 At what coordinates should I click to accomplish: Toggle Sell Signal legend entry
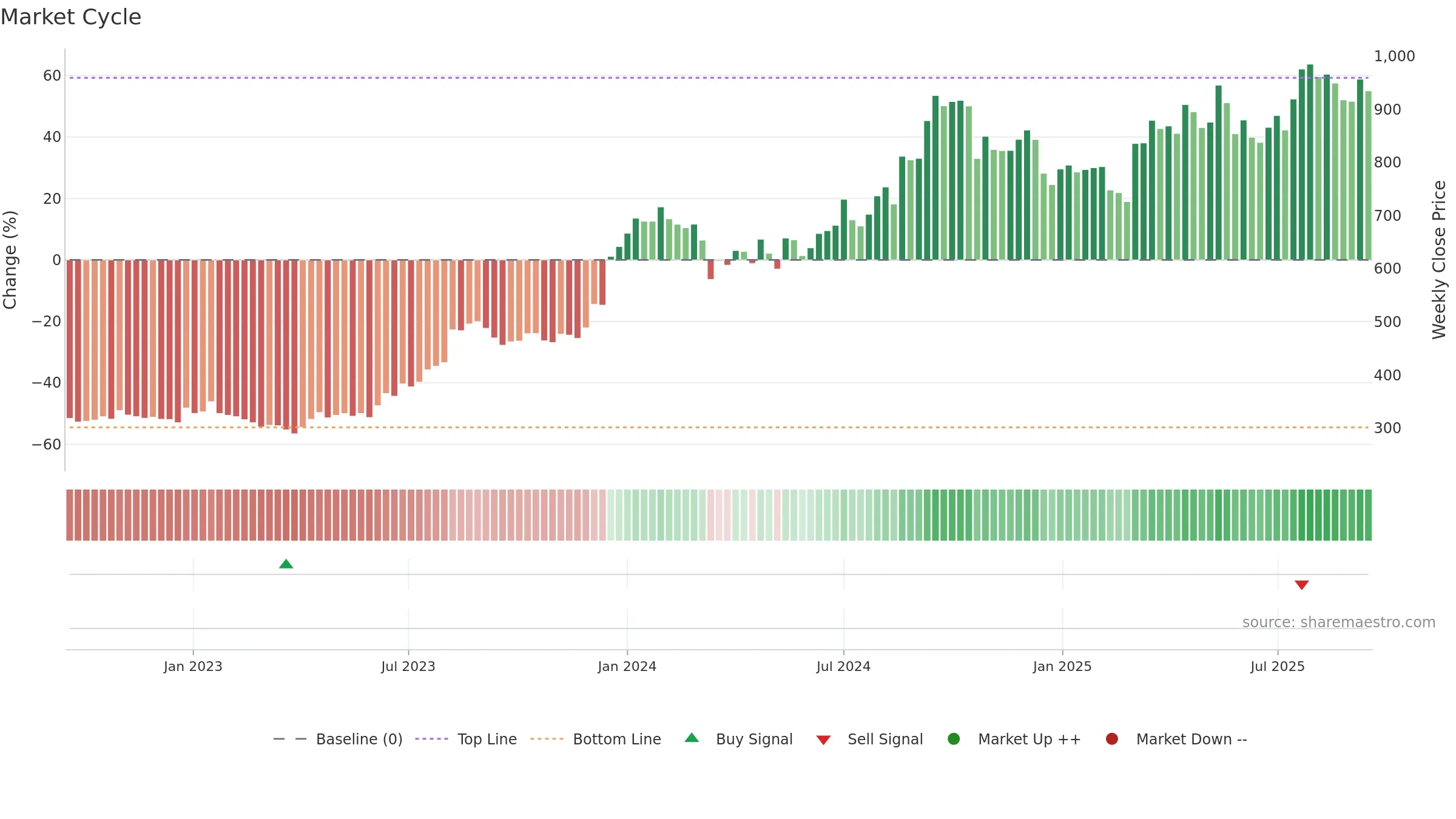[869, 739]
